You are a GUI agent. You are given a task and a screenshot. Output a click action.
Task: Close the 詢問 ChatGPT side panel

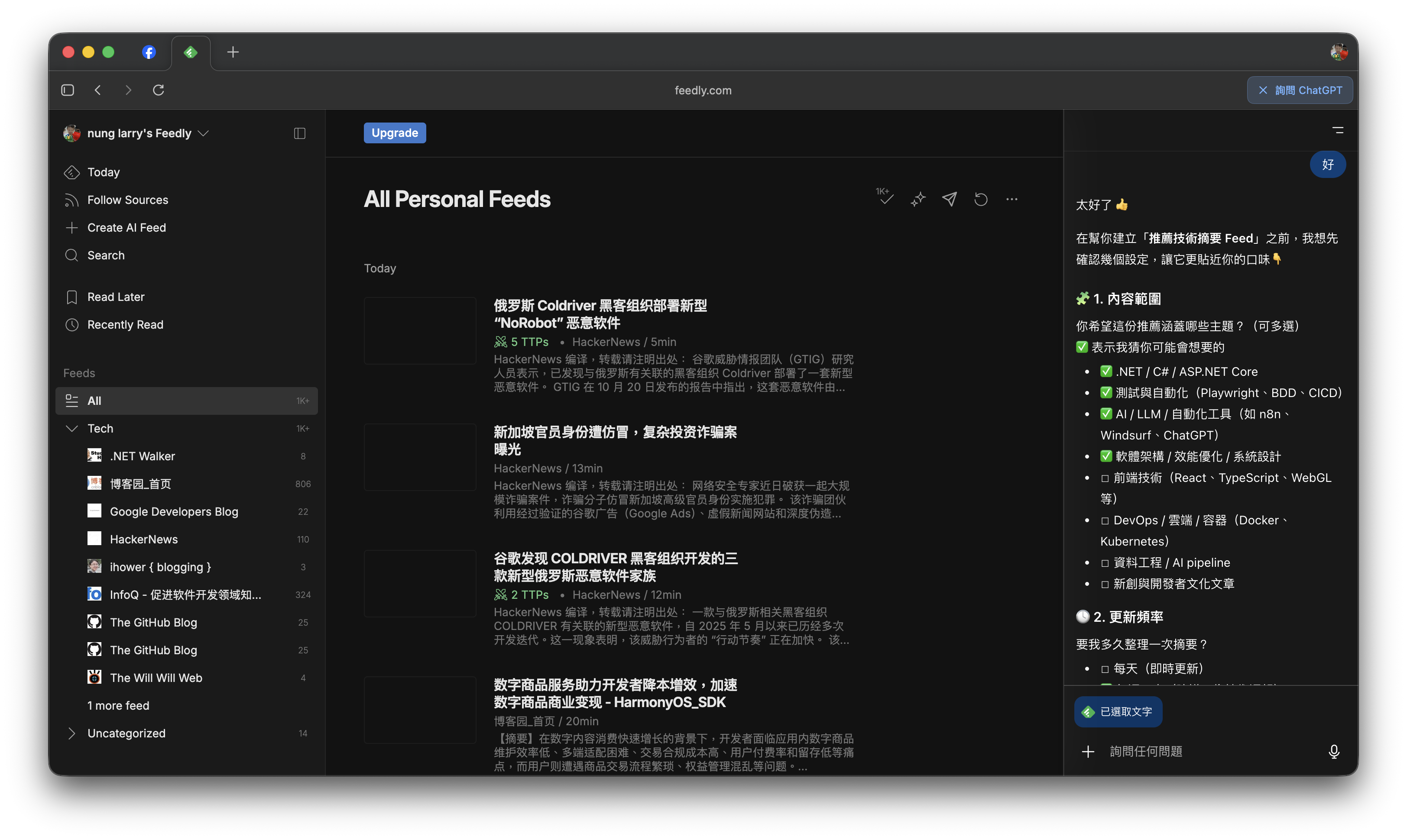click(1263, 90)
